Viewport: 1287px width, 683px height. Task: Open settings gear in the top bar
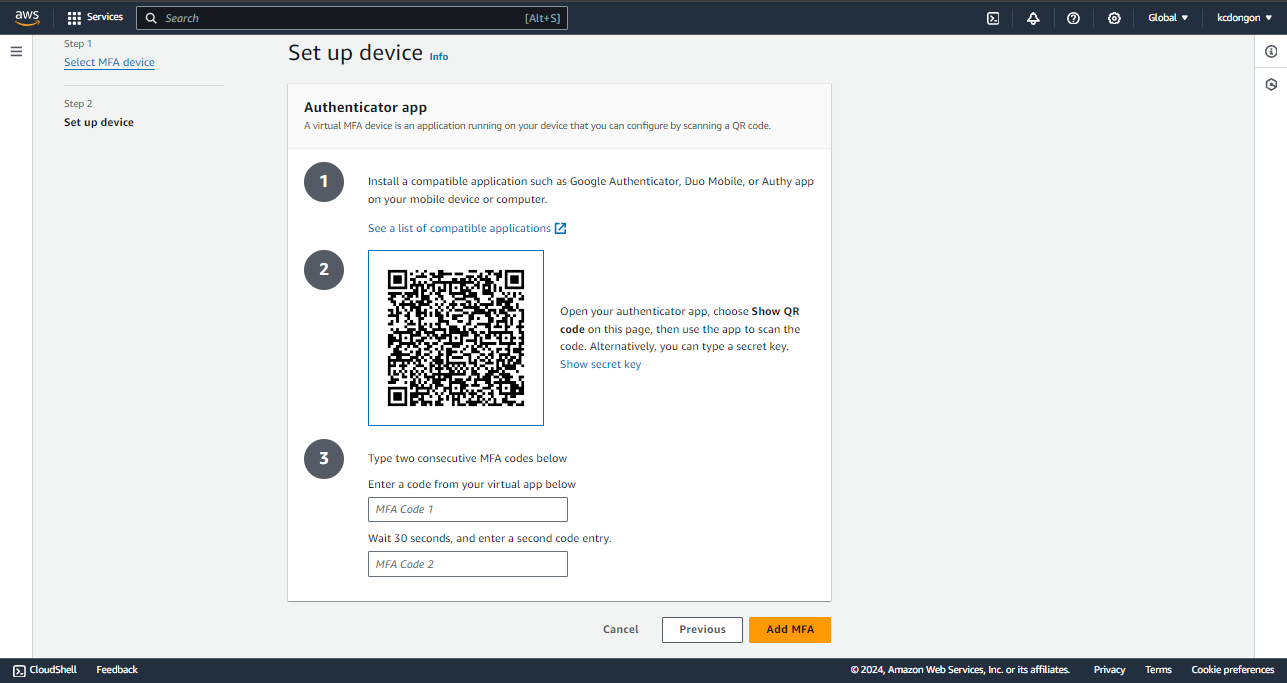coord(1114,18)
